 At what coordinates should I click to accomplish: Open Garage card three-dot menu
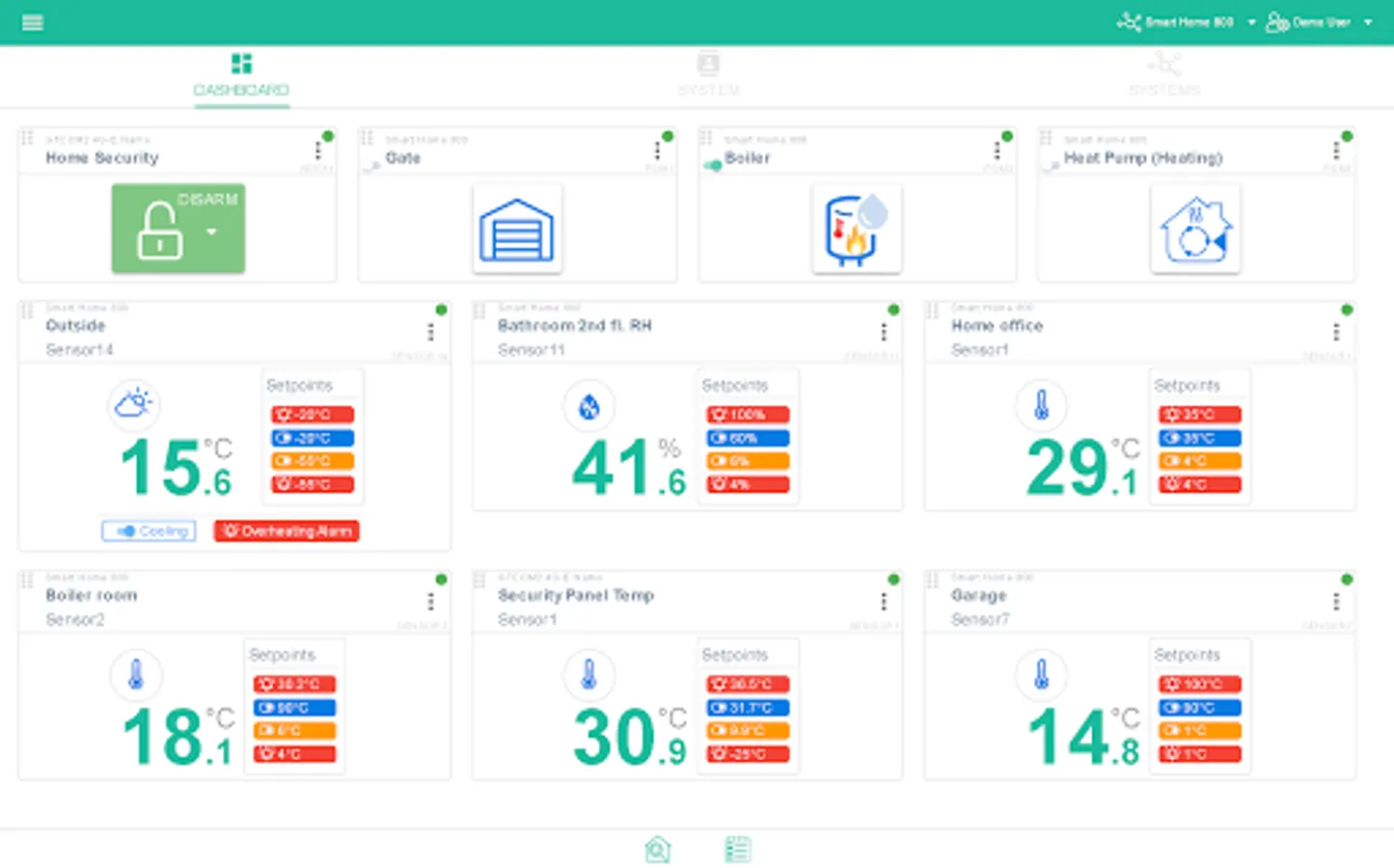[x=1336, y=602]
